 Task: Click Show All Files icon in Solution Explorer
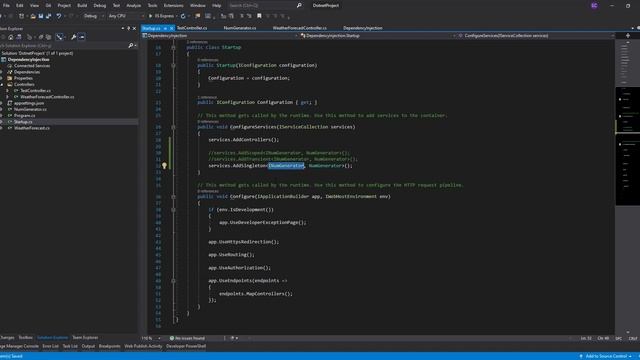pos(48,37)
